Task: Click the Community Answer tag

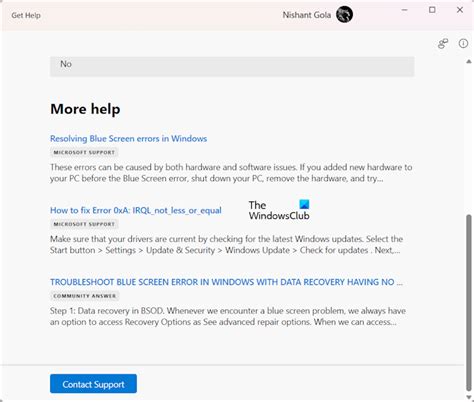Action: [85, 296]
